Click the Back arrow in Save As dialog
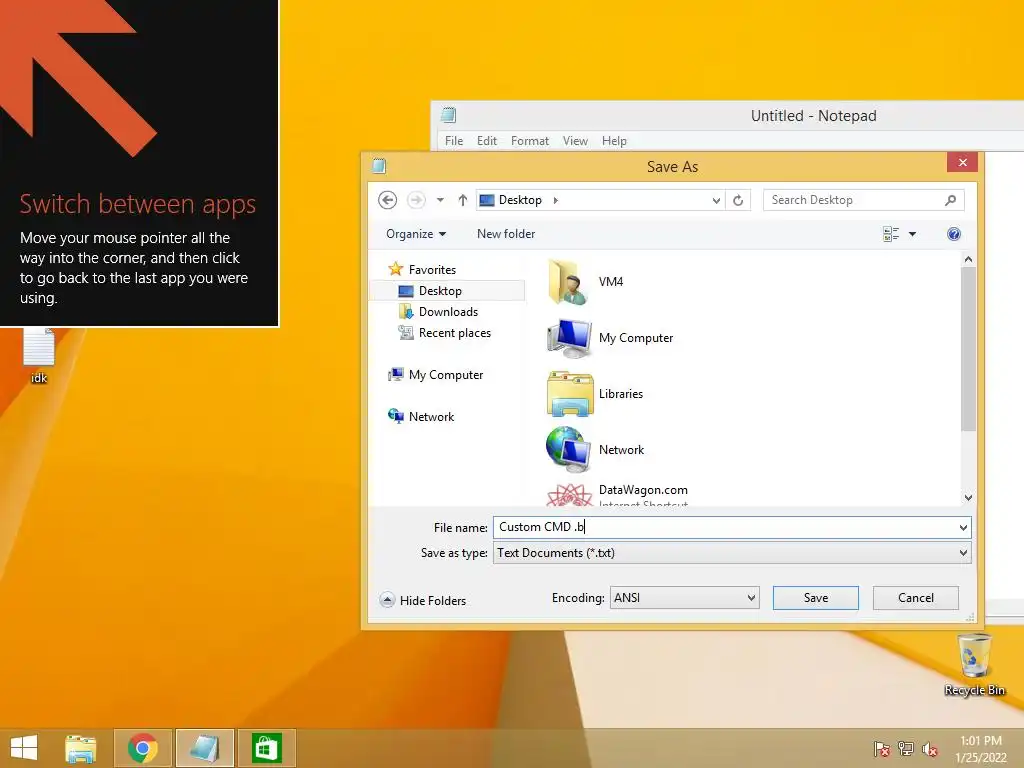1024x768 pixels. tap(387, 200)
